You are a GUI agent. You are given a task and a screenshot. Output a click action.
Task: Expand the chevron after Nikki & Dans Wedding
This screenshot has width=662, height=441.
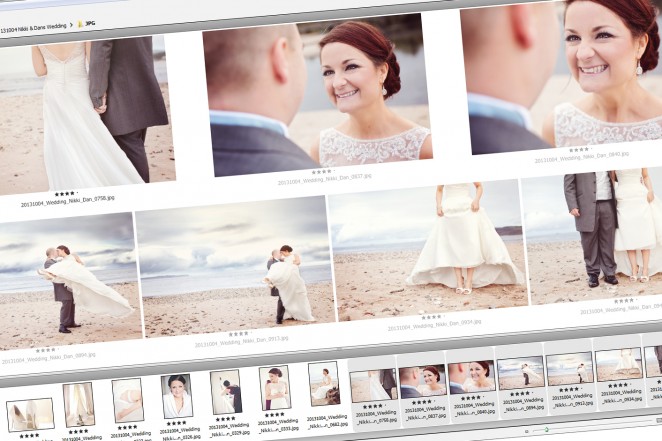coord(71,25)
